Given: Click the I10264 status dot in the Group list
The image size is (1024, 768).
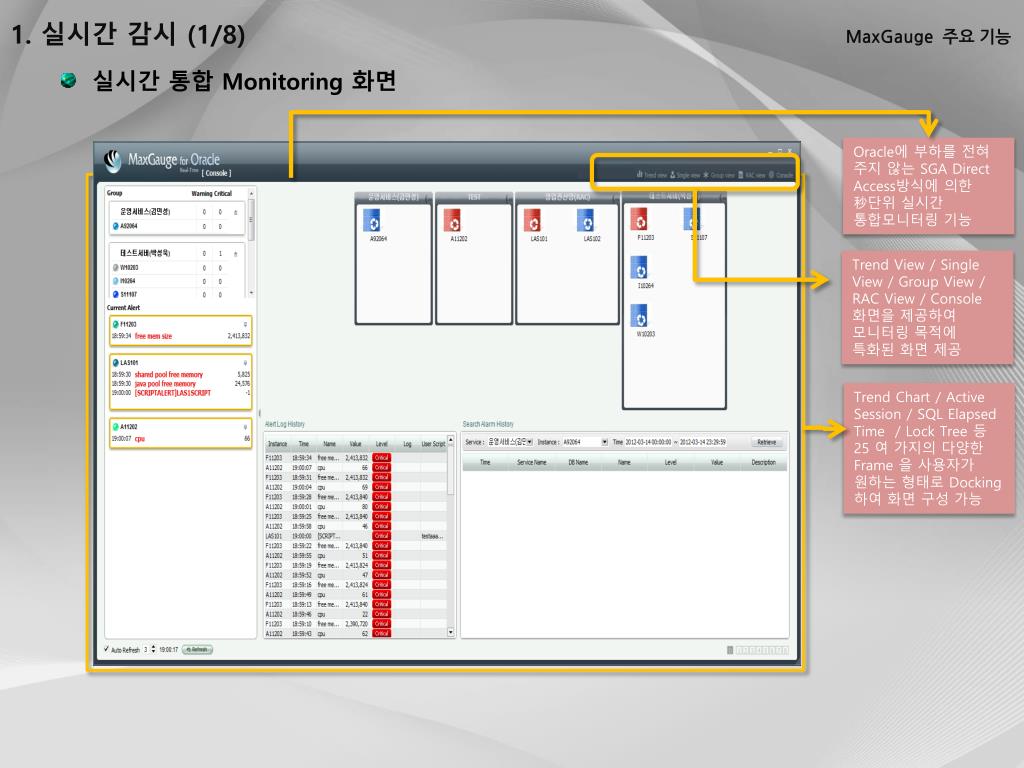Looking at the screenshot, I should tap(116, 281).
